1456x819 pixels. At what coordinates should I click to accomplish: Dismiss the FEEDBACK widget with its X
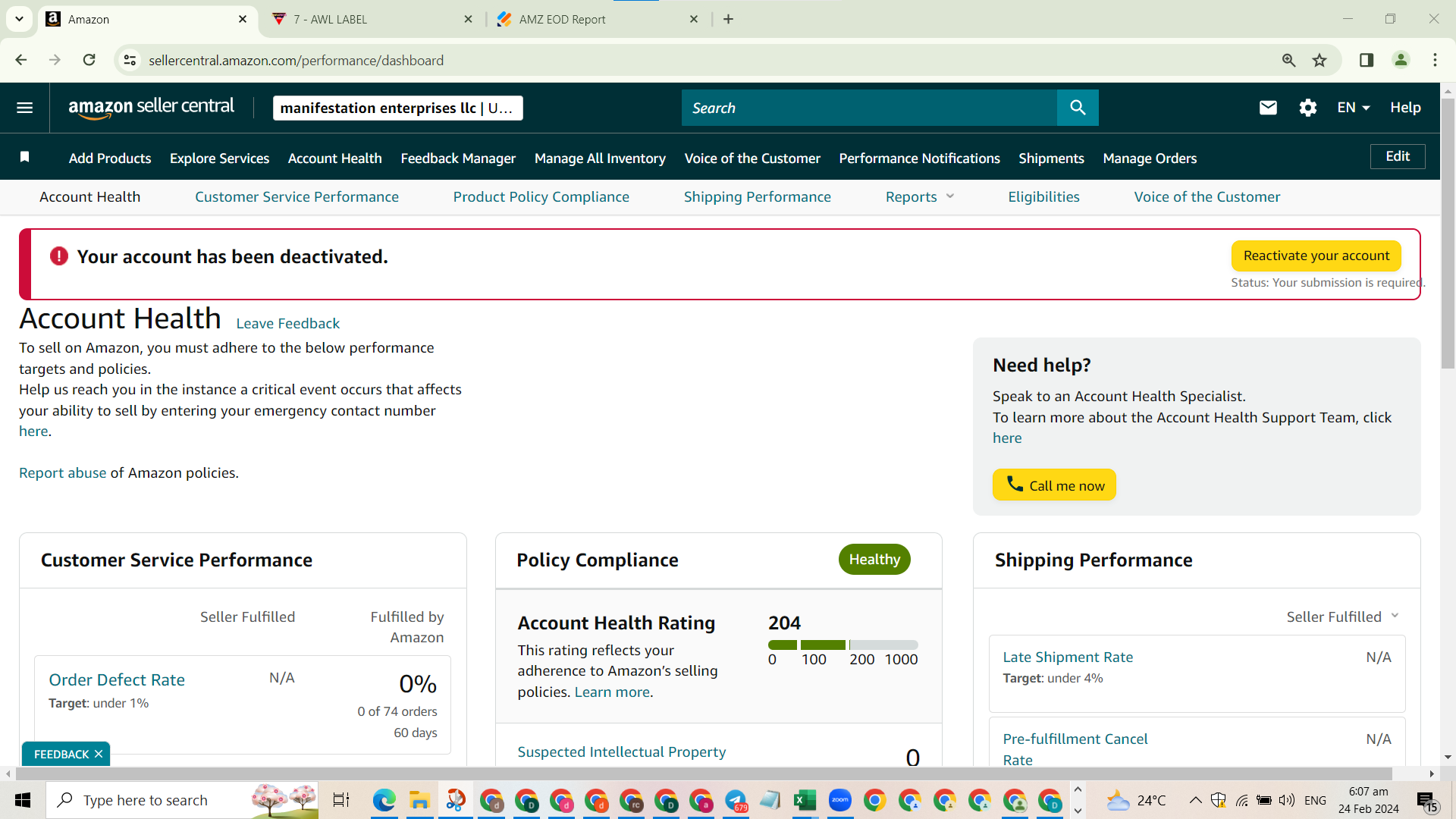(99, 755)
